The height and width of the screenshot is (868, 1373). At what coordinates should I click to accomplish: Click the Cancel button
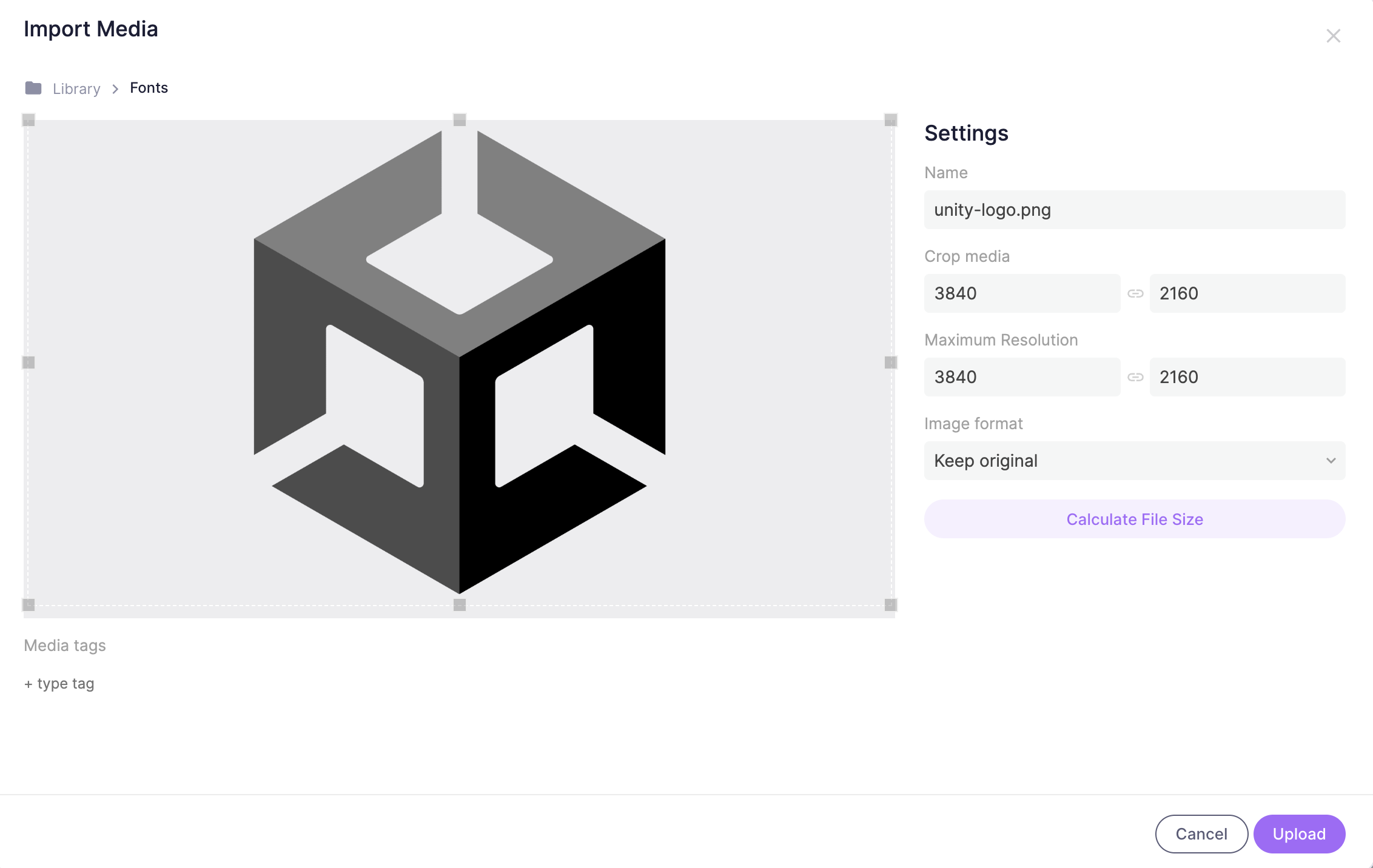[1201, 834]
